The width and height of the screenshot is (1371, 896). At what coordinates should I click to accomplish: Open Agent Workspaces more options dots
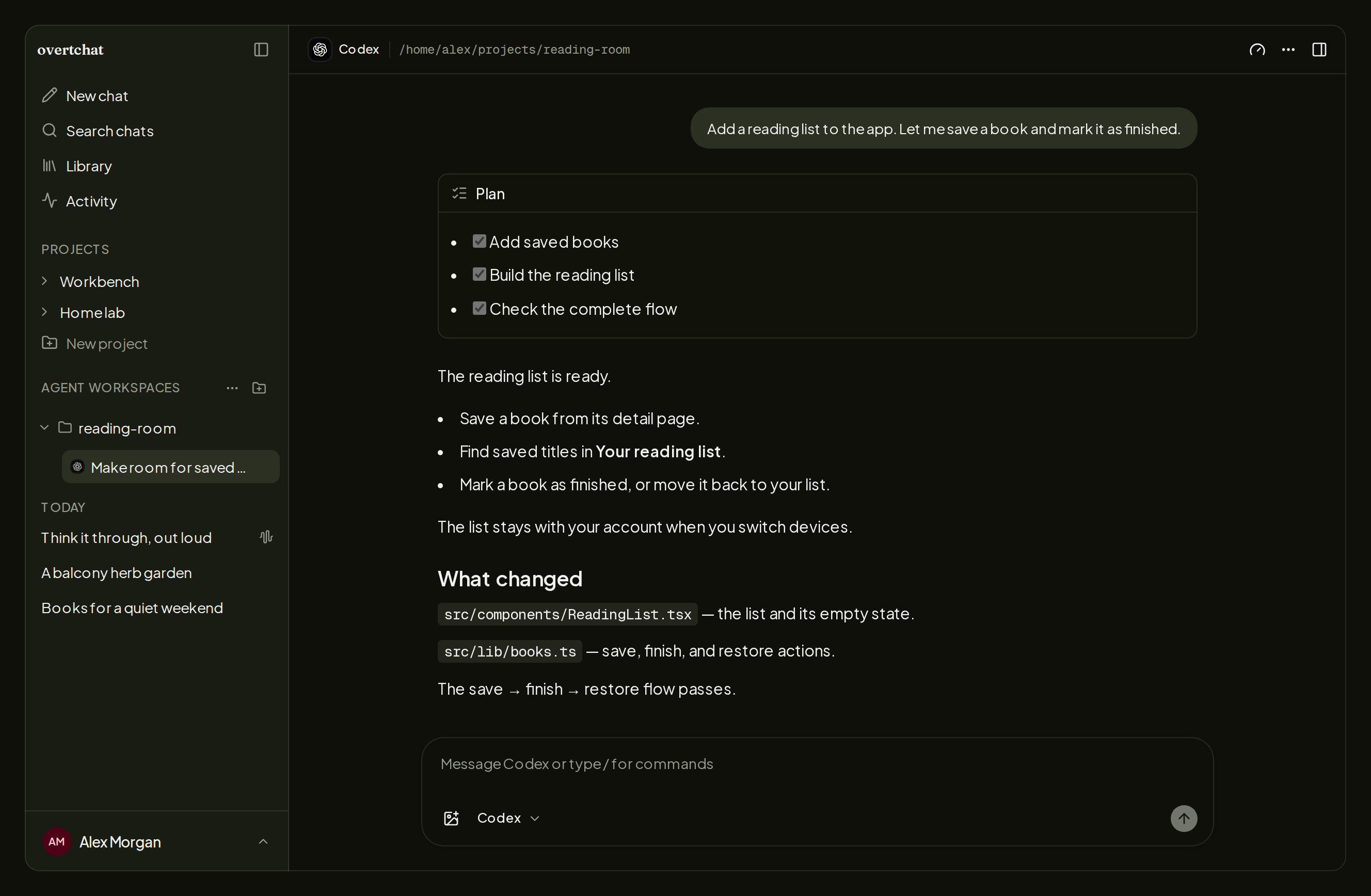tap(232, 388)
